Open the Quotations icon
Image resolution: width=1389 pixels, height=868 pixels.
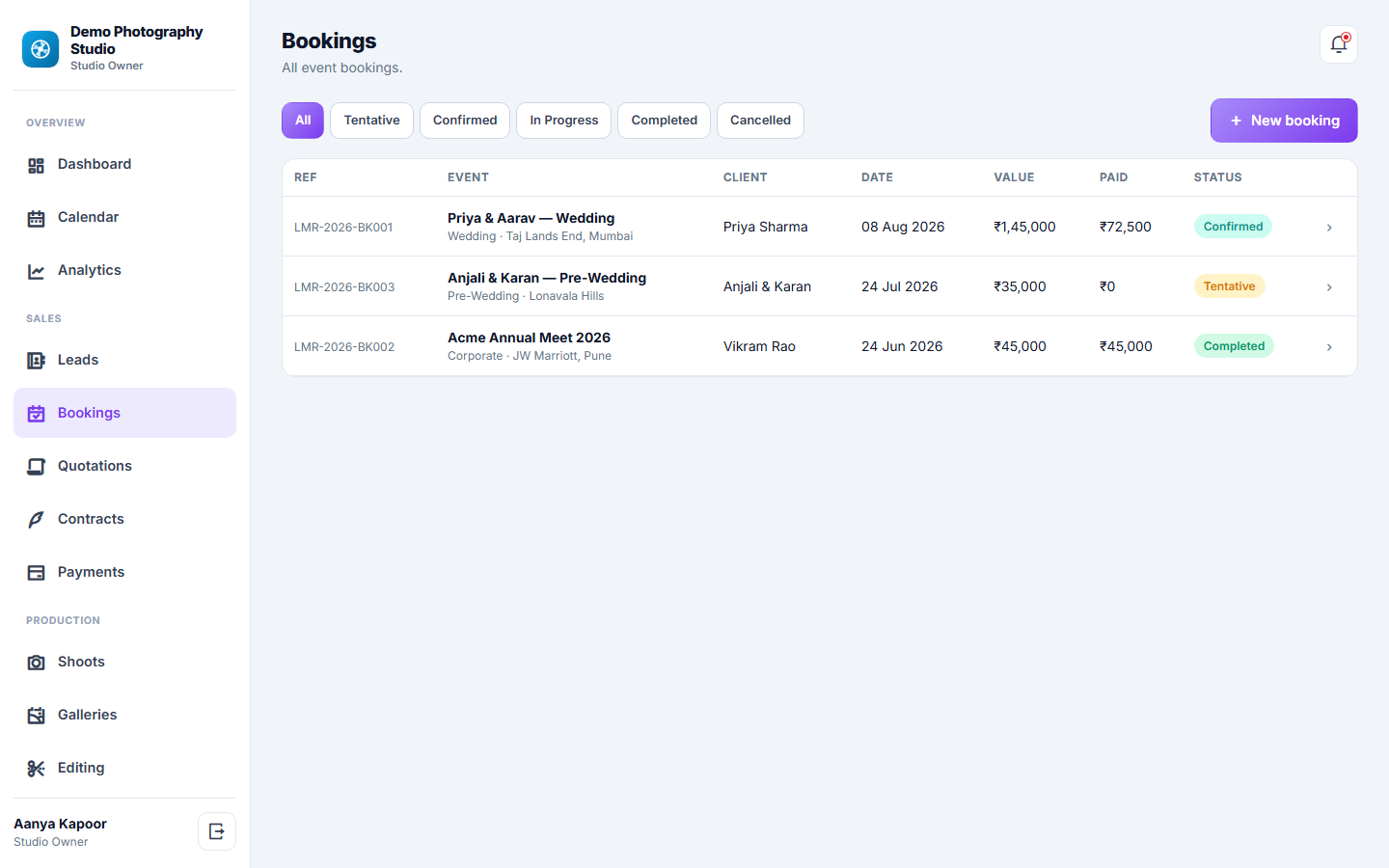pos(36,467)
